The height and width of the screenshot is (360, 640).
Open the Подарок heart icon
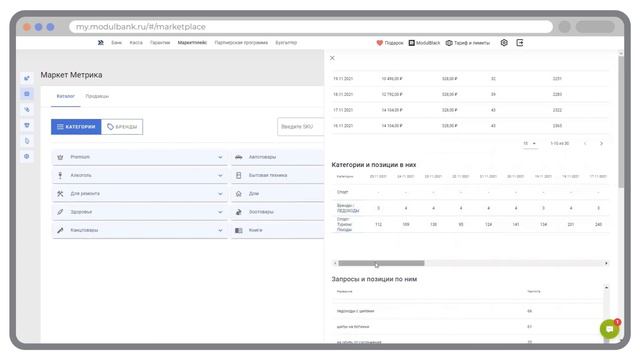tap(380, 43)
